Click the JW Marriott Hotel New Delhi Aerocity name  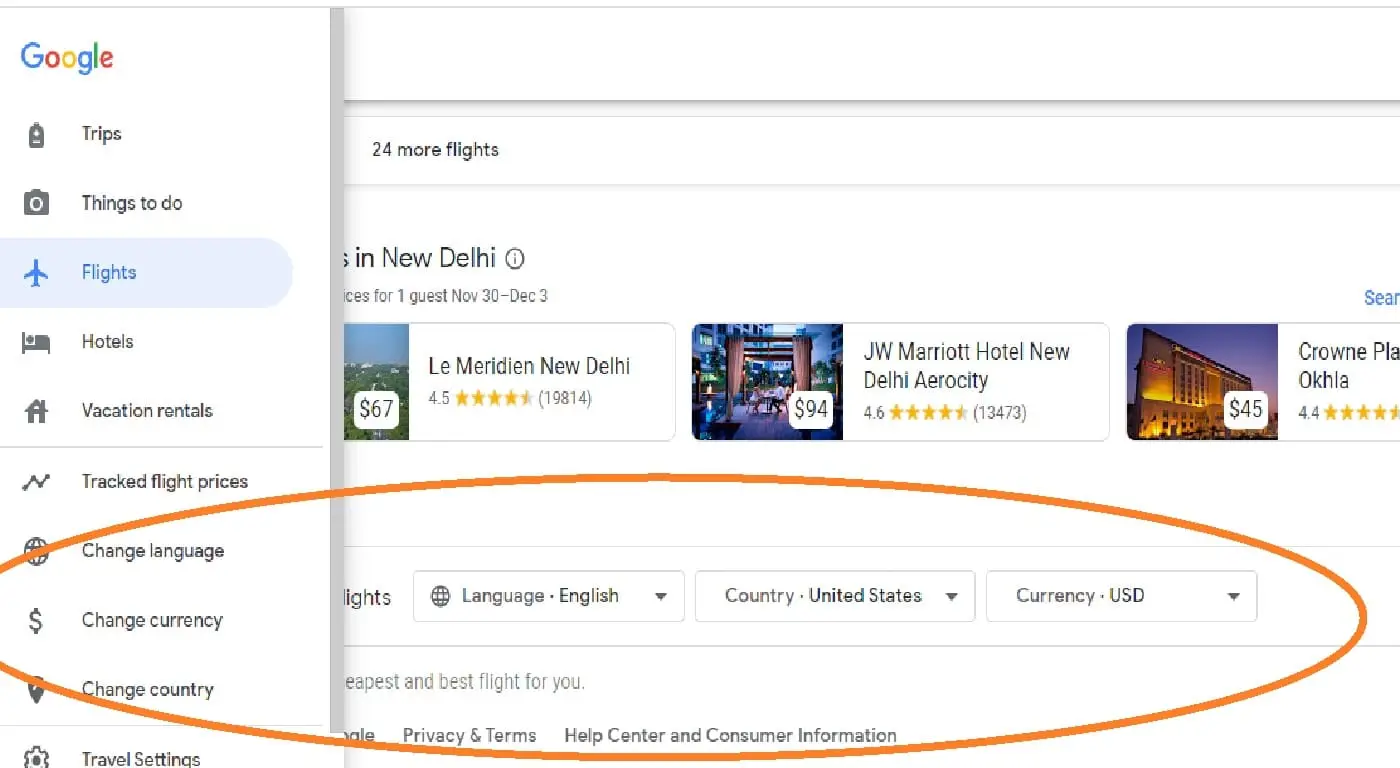pos(966,366)
